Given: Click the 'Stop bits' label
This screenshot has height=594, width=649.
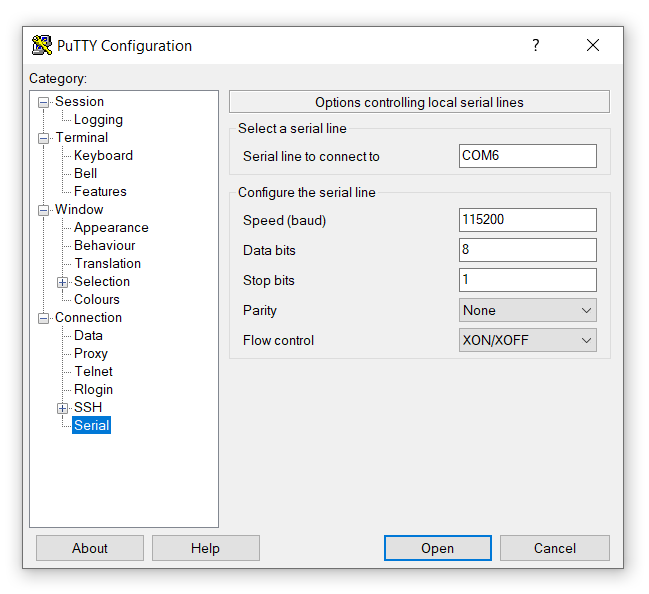Looking at the screenshot, I should coord(269,280).
